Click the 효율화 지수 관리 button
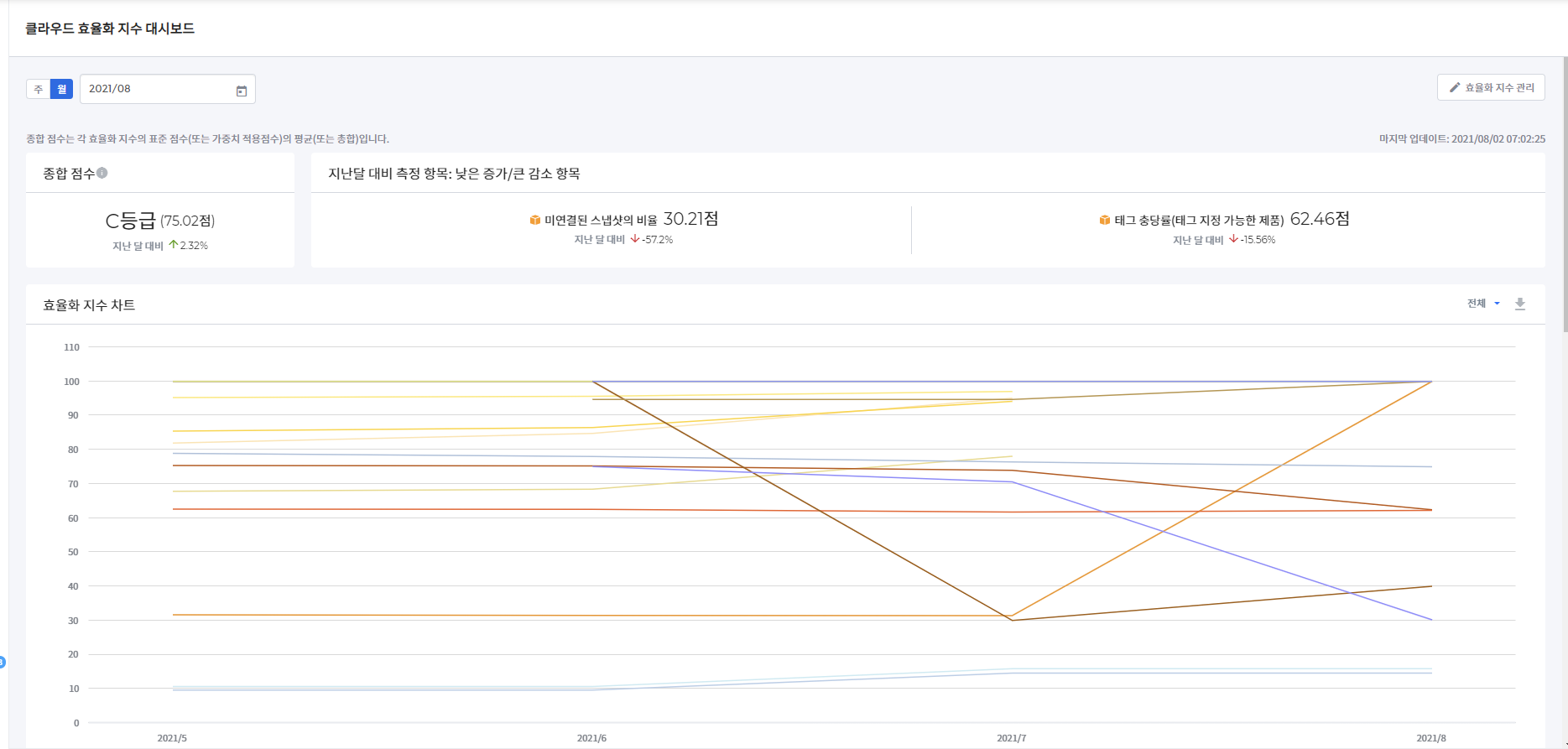Viewport: 1568px width, 749px height. pos(1491,87)
